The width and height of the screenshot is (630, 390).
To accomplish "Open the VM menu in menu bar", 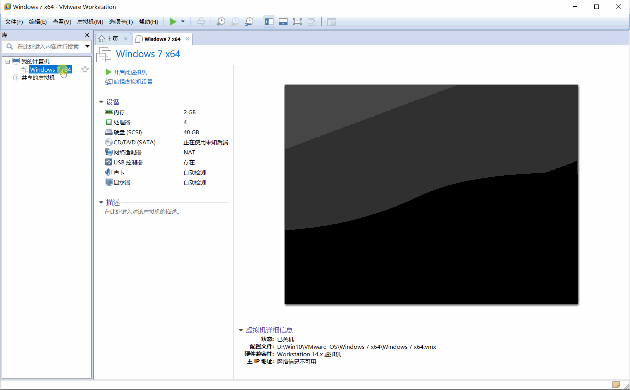I will point(90,22).
